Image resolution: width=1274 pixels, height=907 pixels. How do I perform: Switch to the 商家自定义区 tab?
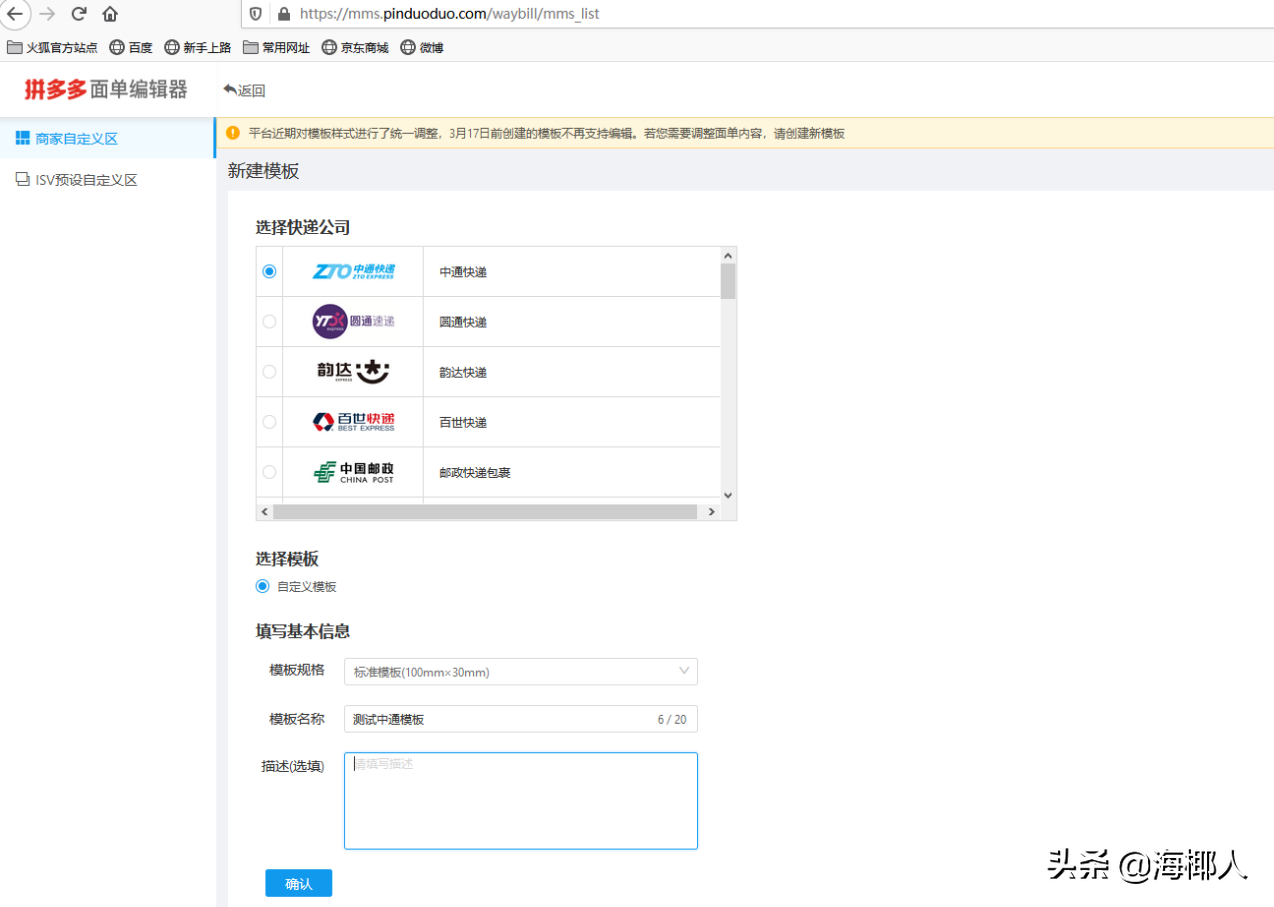[x=68, y=137]
